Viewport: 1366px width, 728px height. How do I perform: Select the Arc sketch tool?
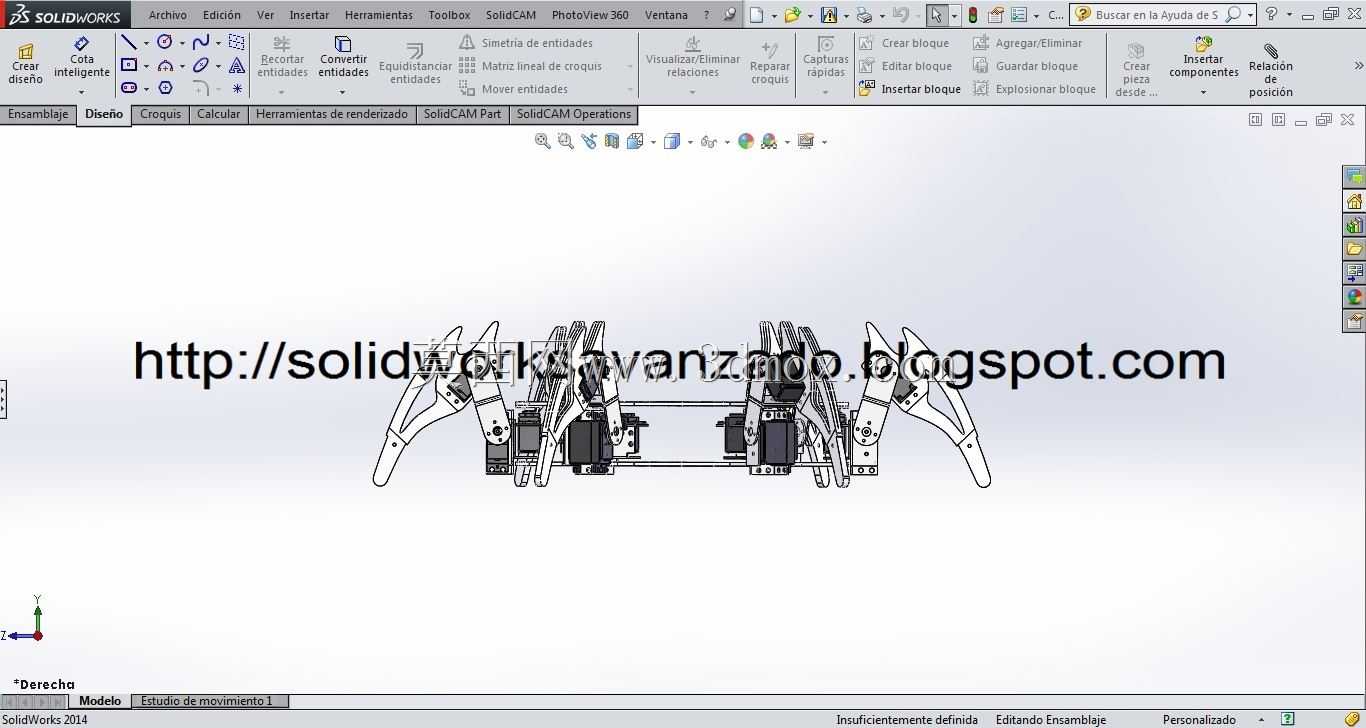(165, 66)
